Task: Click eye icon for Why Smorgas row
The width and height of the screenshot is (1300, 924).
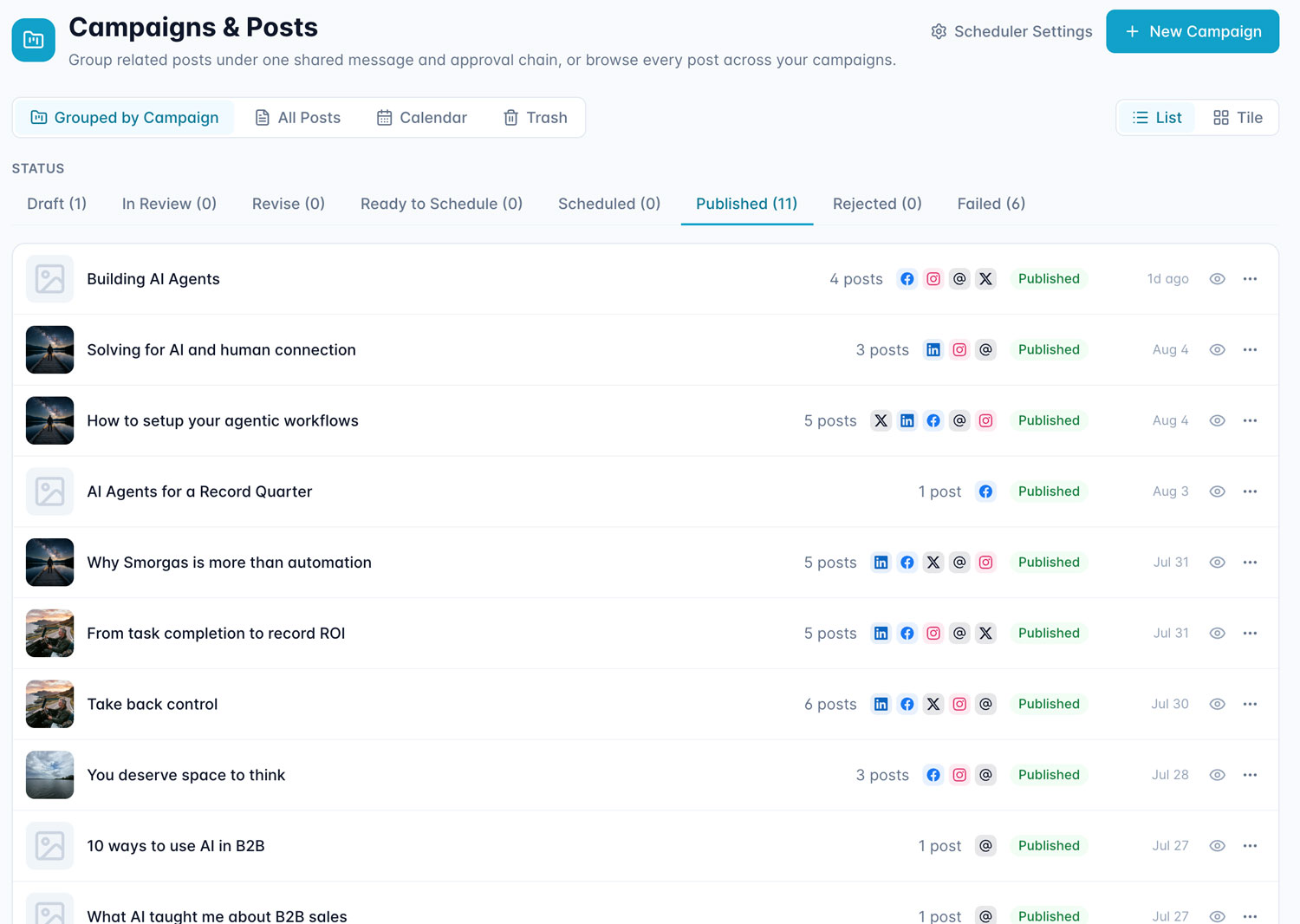Action: point(1217,563)
